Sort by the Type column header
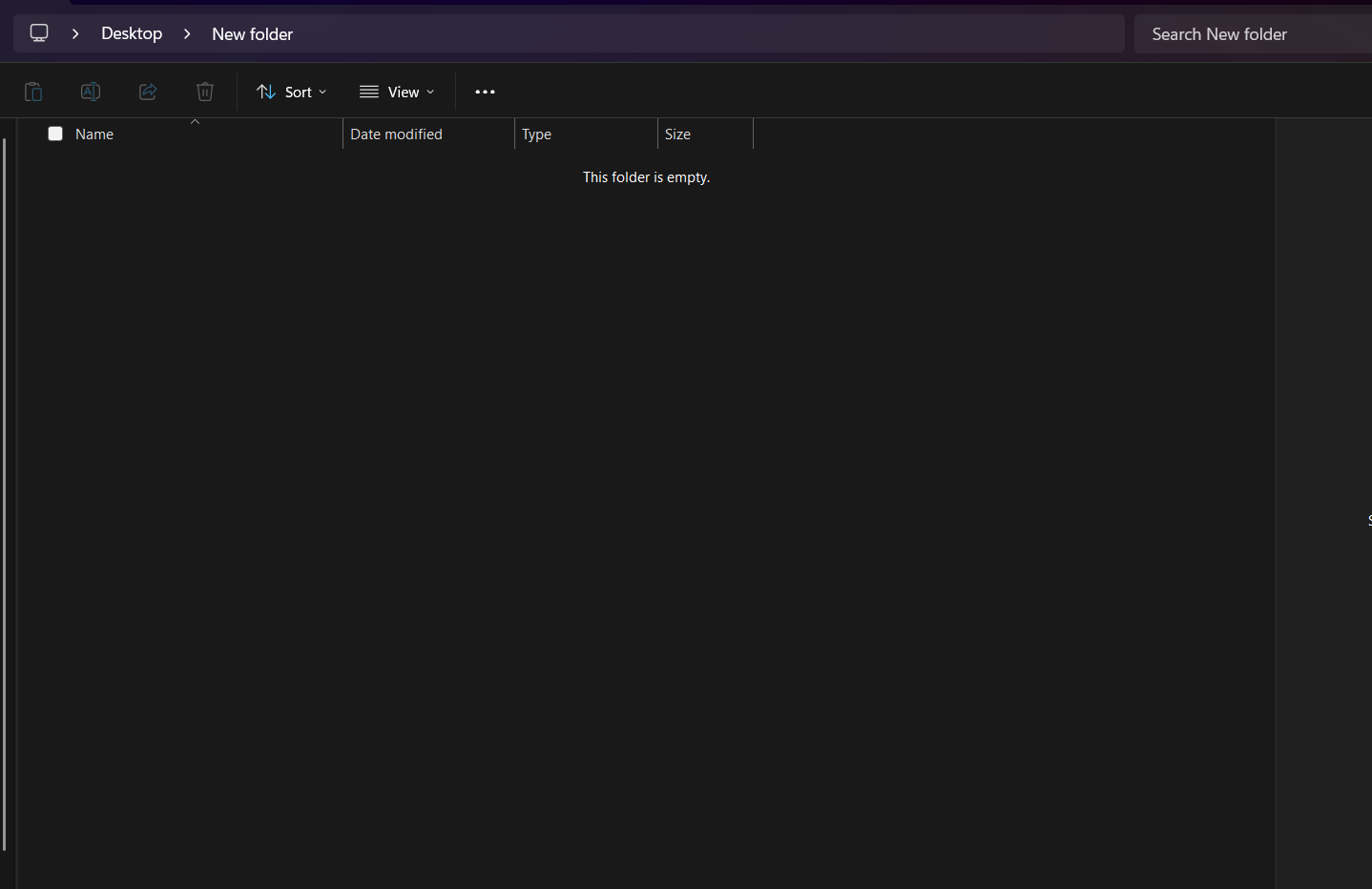This screenshot has height=889, width=1372. [586, 134]
